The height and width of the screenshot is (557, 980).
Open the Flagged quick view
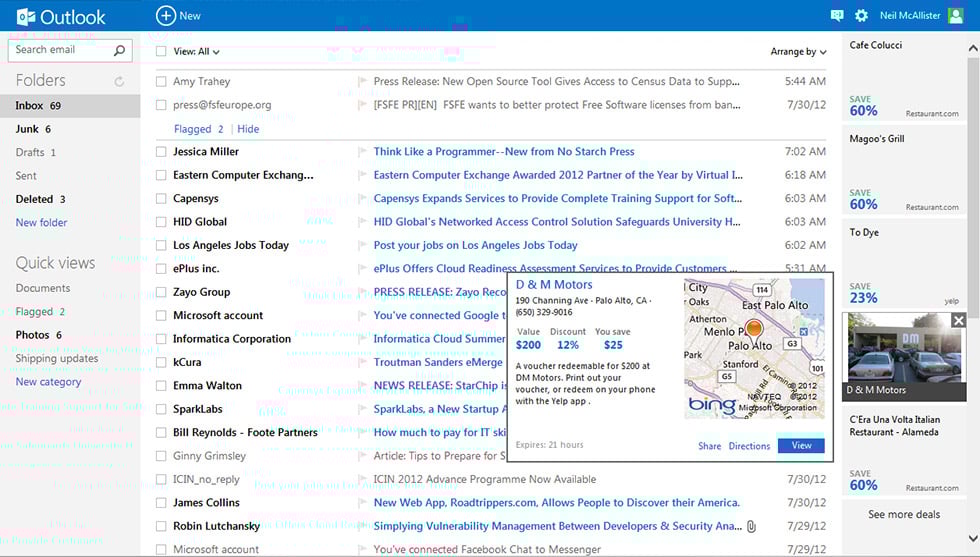40,311
